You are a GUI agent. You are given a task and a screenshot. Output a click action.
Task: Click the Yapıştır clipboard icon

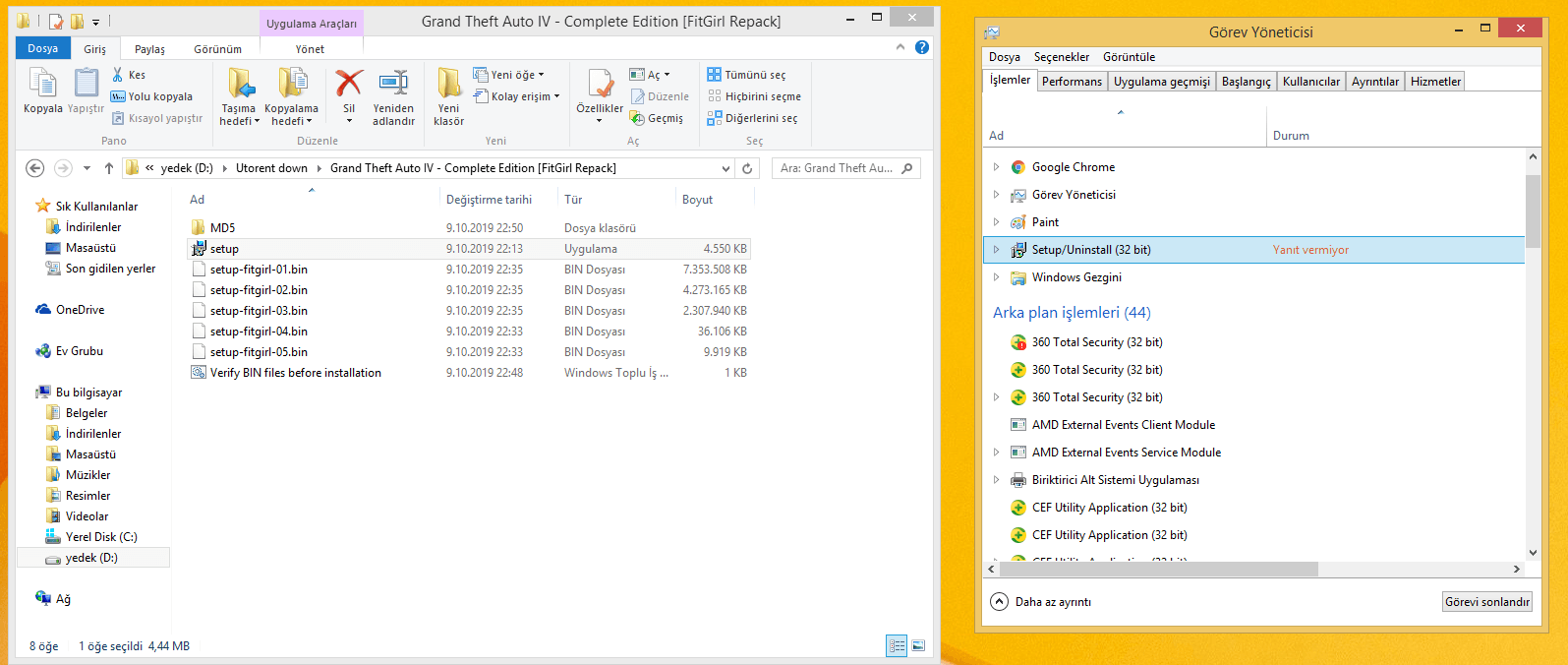[86, 84]
